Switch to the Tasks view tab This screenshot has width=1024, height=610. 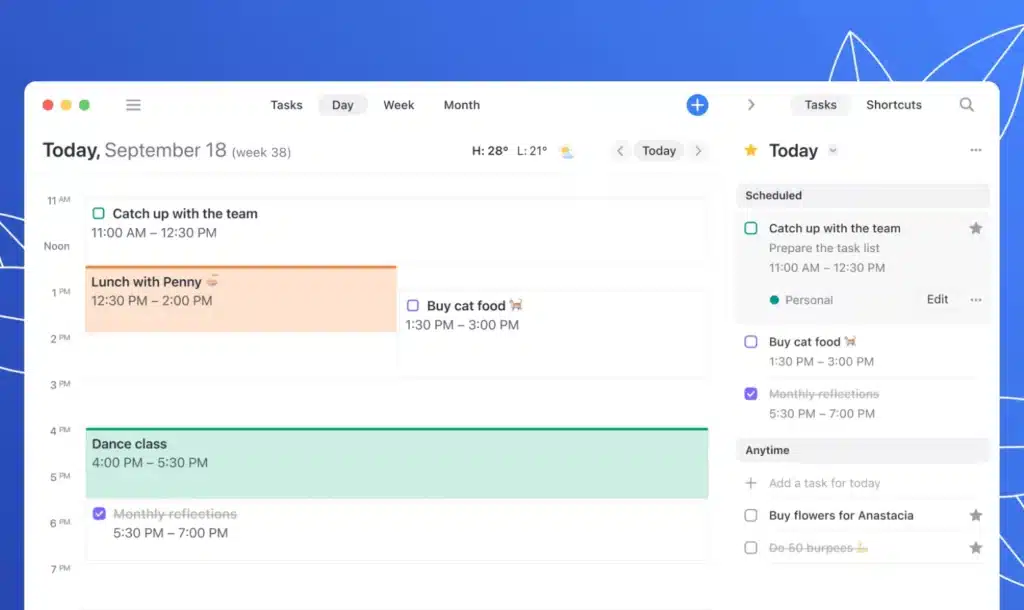coord(287,105)
